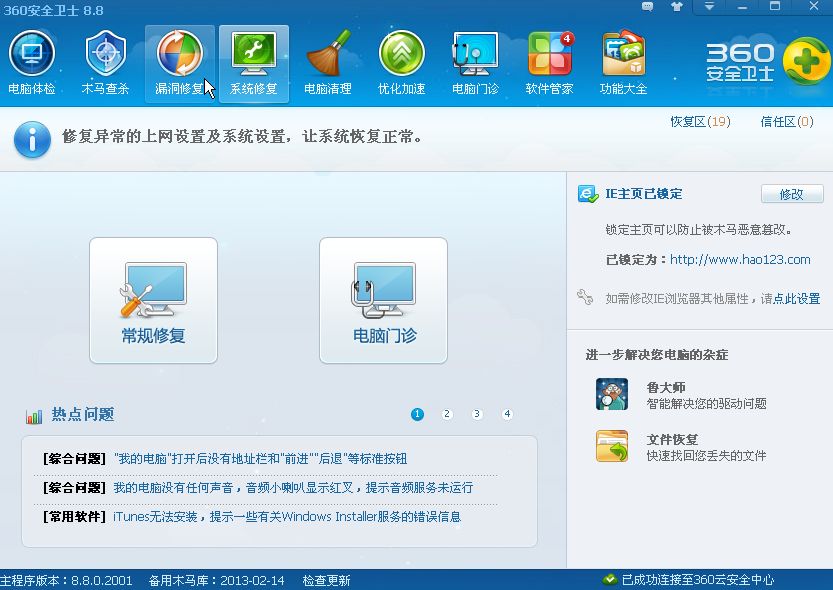
Task: Open the 信任区(0) link
Action: tap(787, 122)
